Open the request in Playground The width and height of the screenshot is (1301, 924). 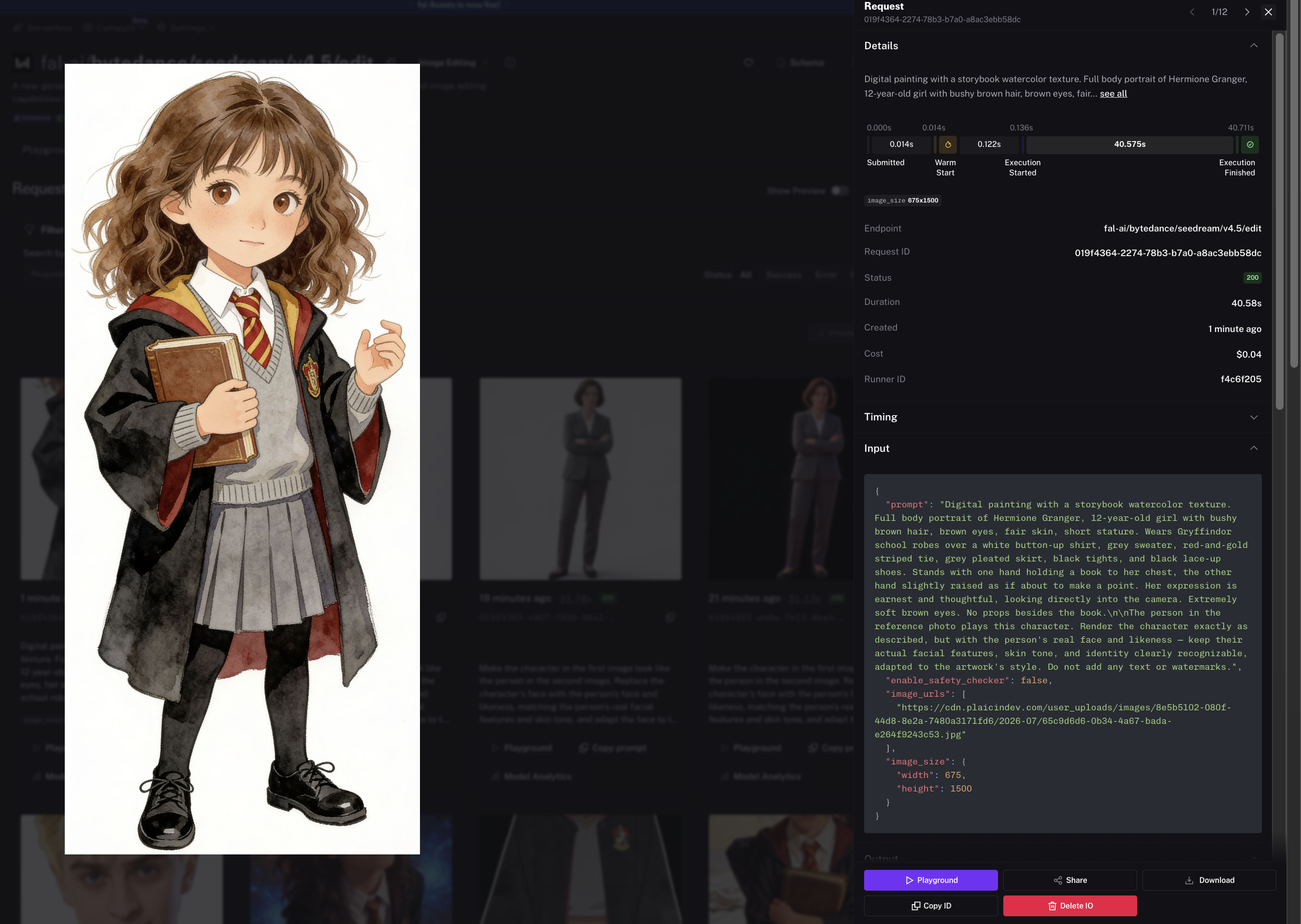coord(931,880)
